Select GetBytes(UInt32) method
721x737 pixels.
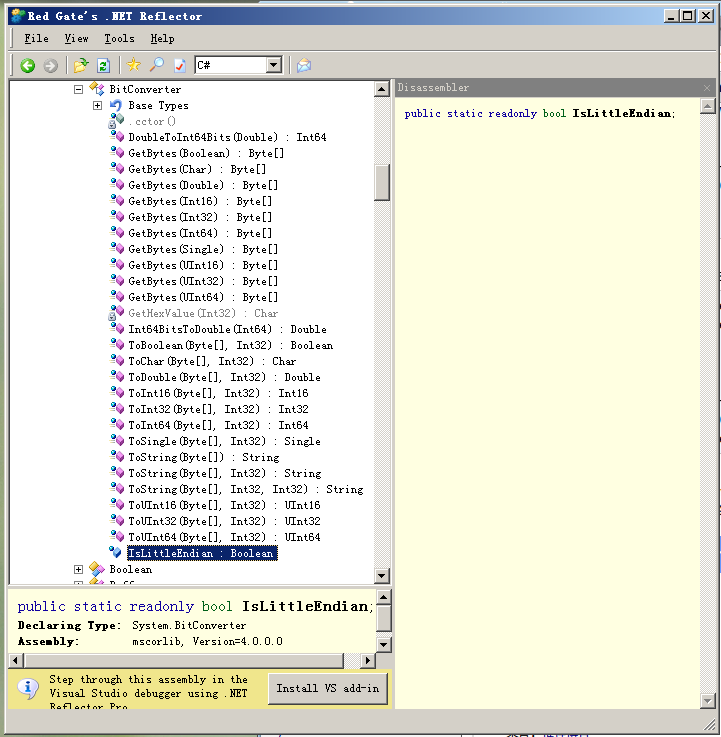(203, 281)
